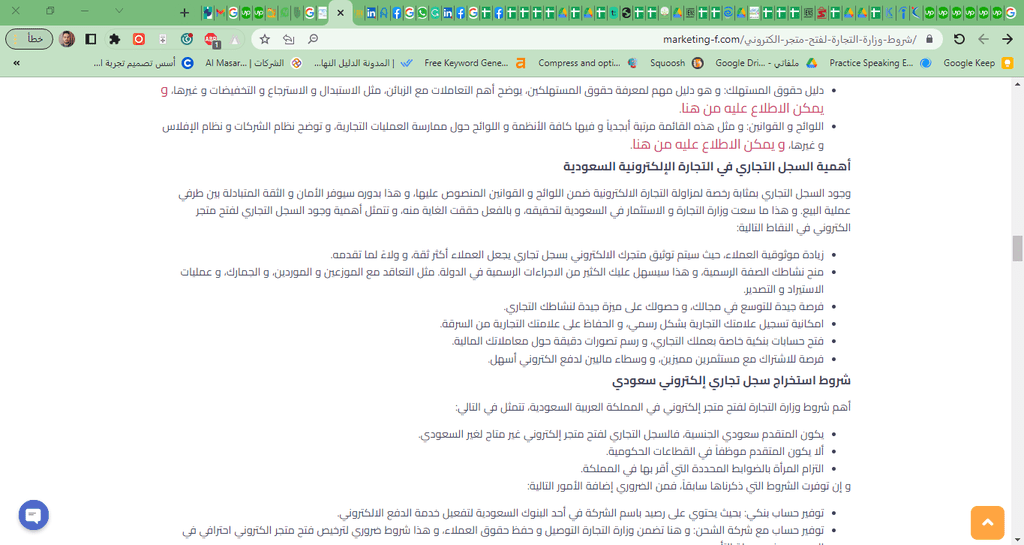1024x545 pixels.
Task: Click the scrollbar up arrow
Action: coord(1017,84)
